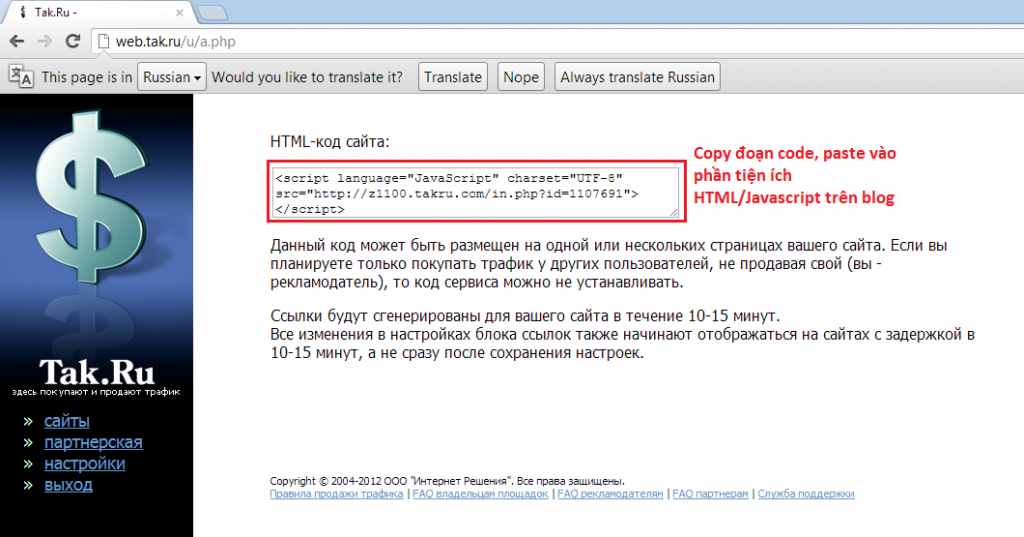Click the Tak.Ru dollar sign logo
Screen dimensions: 1024x537
point(91,196)
